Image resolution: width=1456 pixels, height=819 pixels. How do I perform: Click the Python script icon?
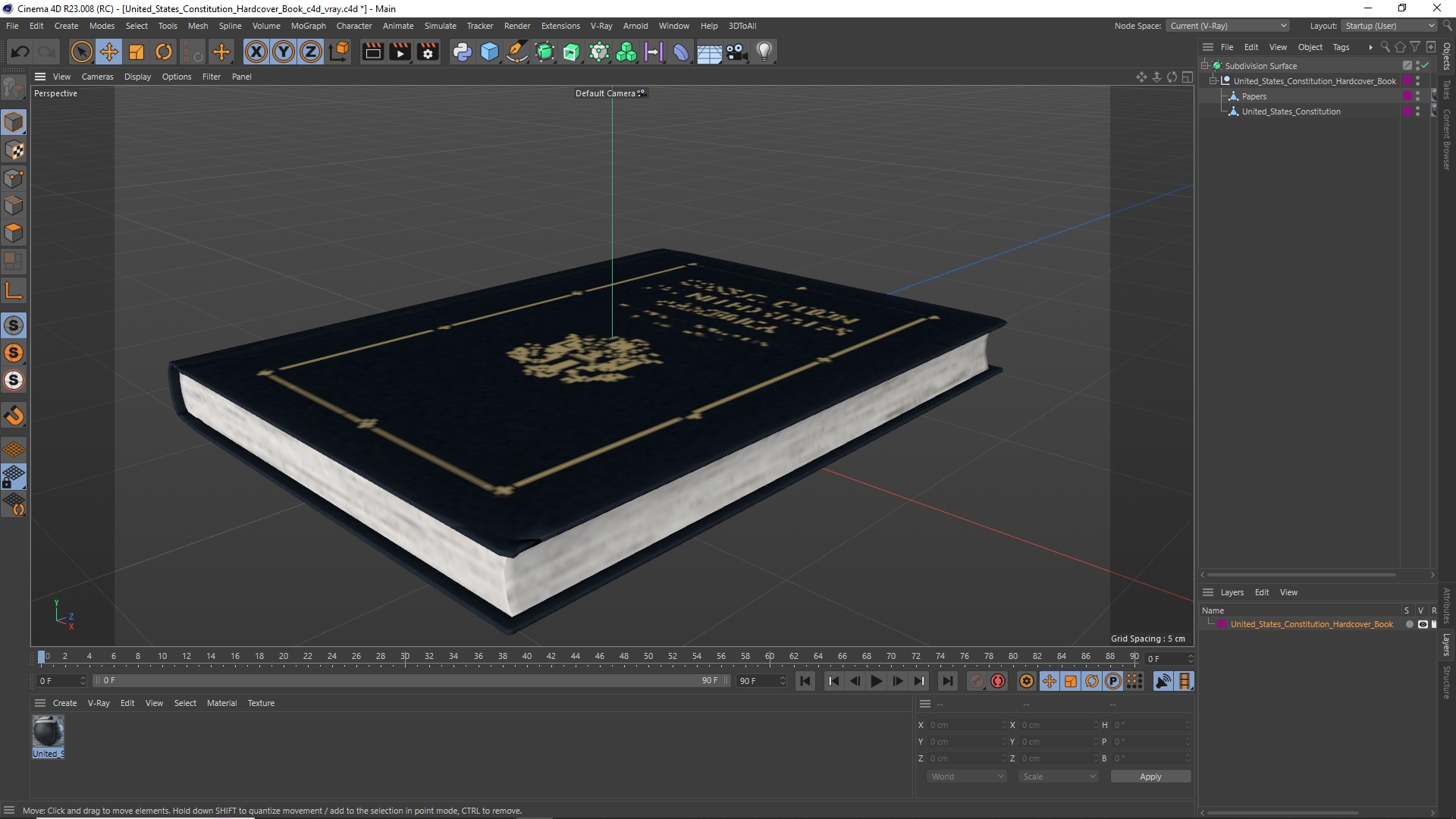tap(462, 52)
